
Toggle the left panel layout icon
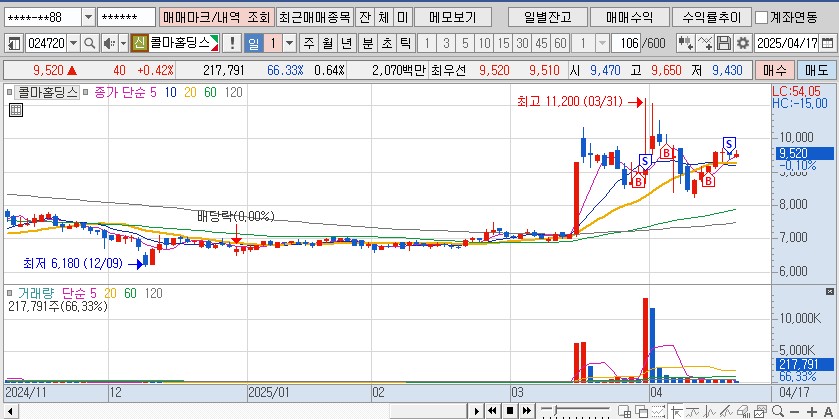tap(16, 43)
